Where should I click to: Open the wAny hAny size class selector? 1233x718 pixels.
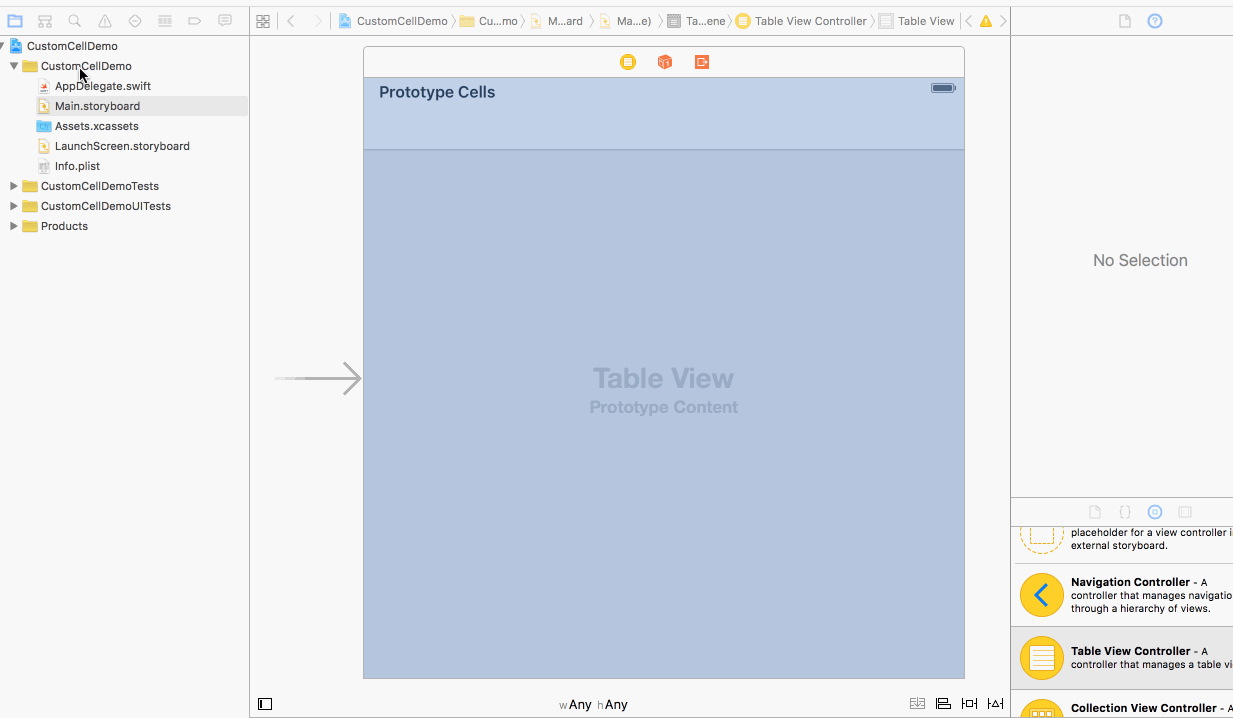coord(593,705)
